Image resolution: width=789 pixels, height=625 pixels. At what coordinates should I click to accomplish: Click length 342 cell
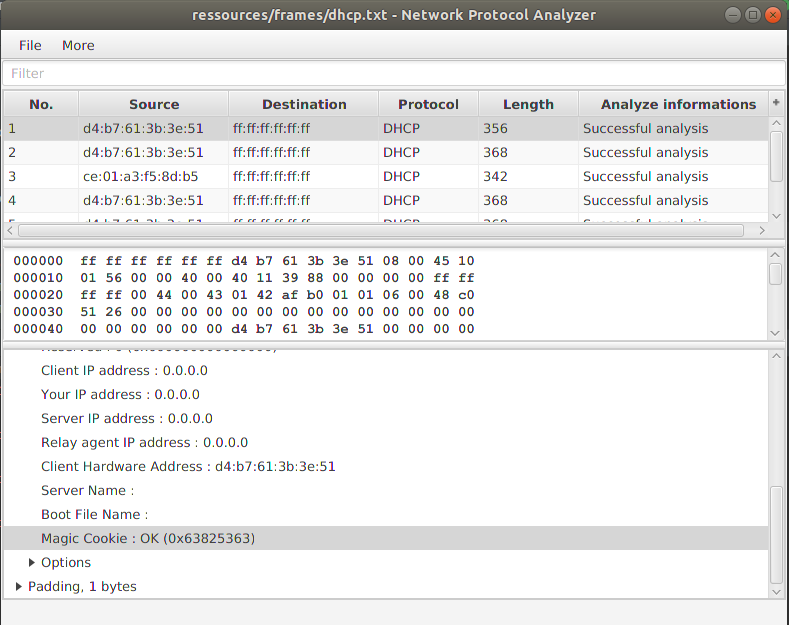(528, 177)
